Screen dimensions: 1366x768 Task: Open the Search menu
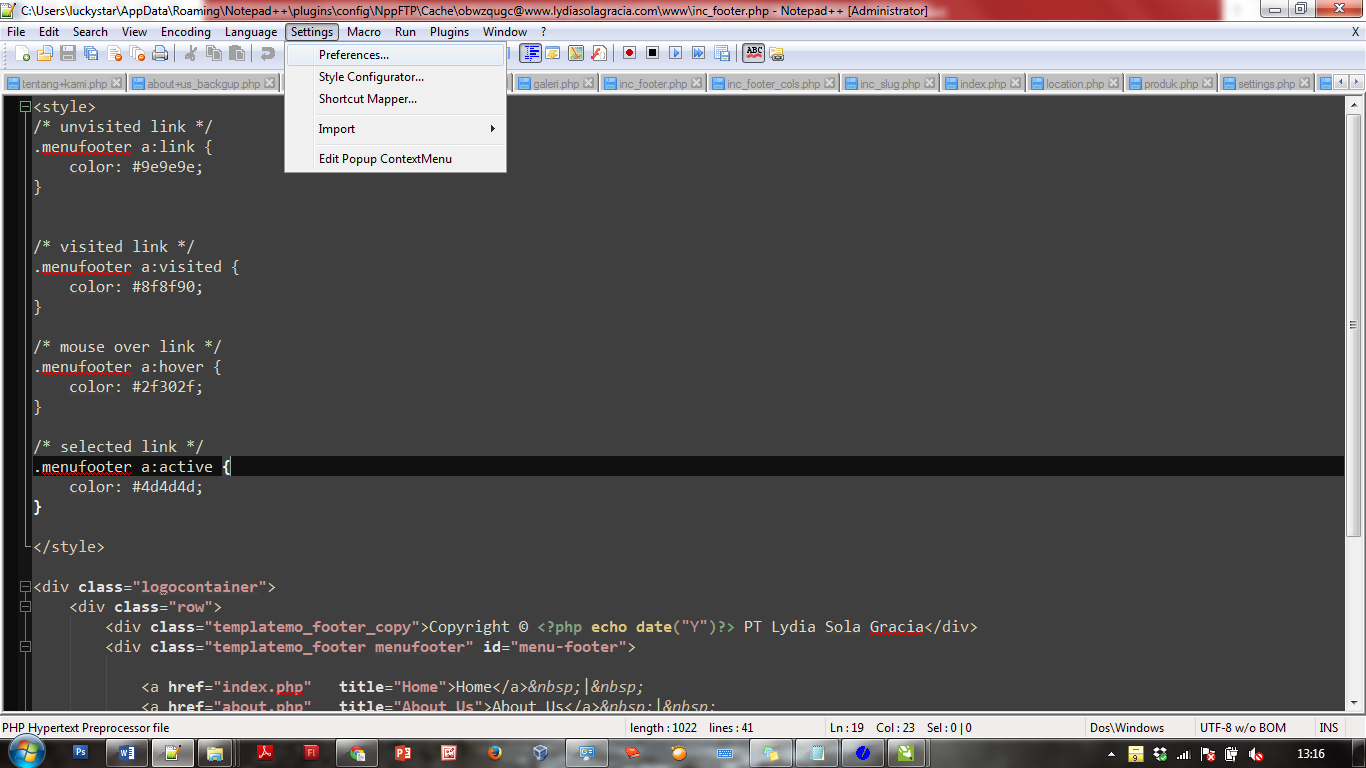coord(90,32)
